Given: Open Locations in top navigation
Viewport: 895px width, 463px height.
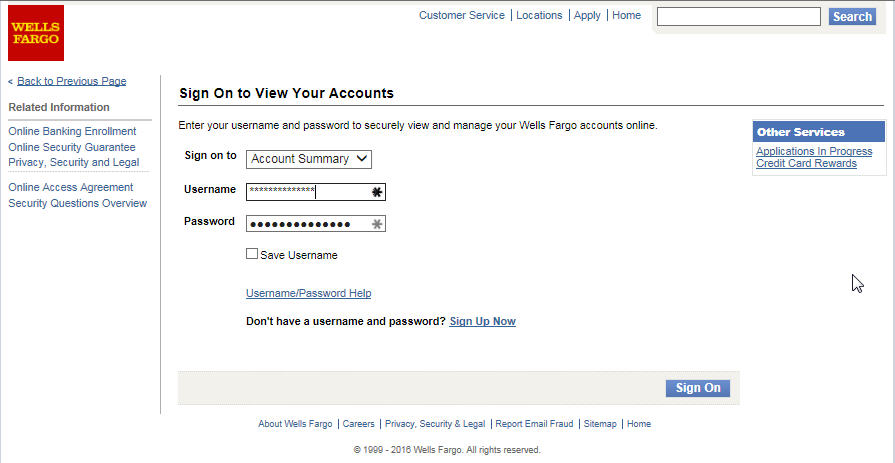Looking at the screenshot, I should (539, 15).
